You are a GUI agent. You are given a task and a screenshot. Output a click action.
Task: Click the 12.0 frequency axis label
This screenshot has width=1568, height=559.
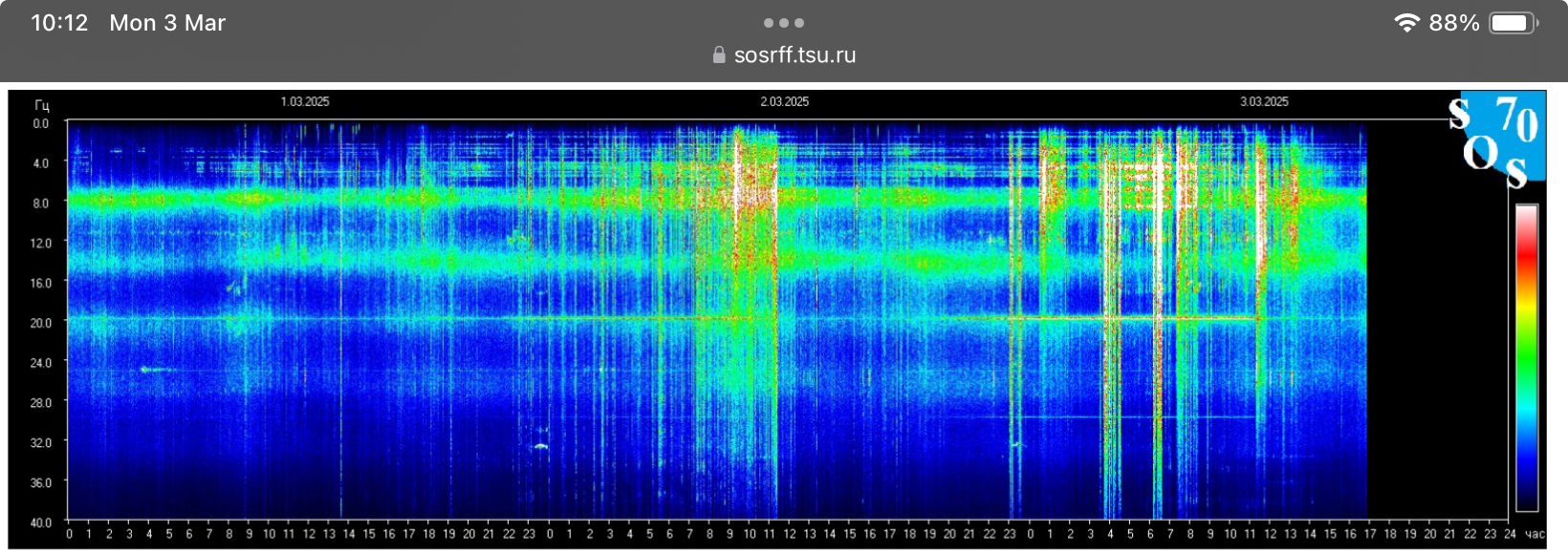41,243
